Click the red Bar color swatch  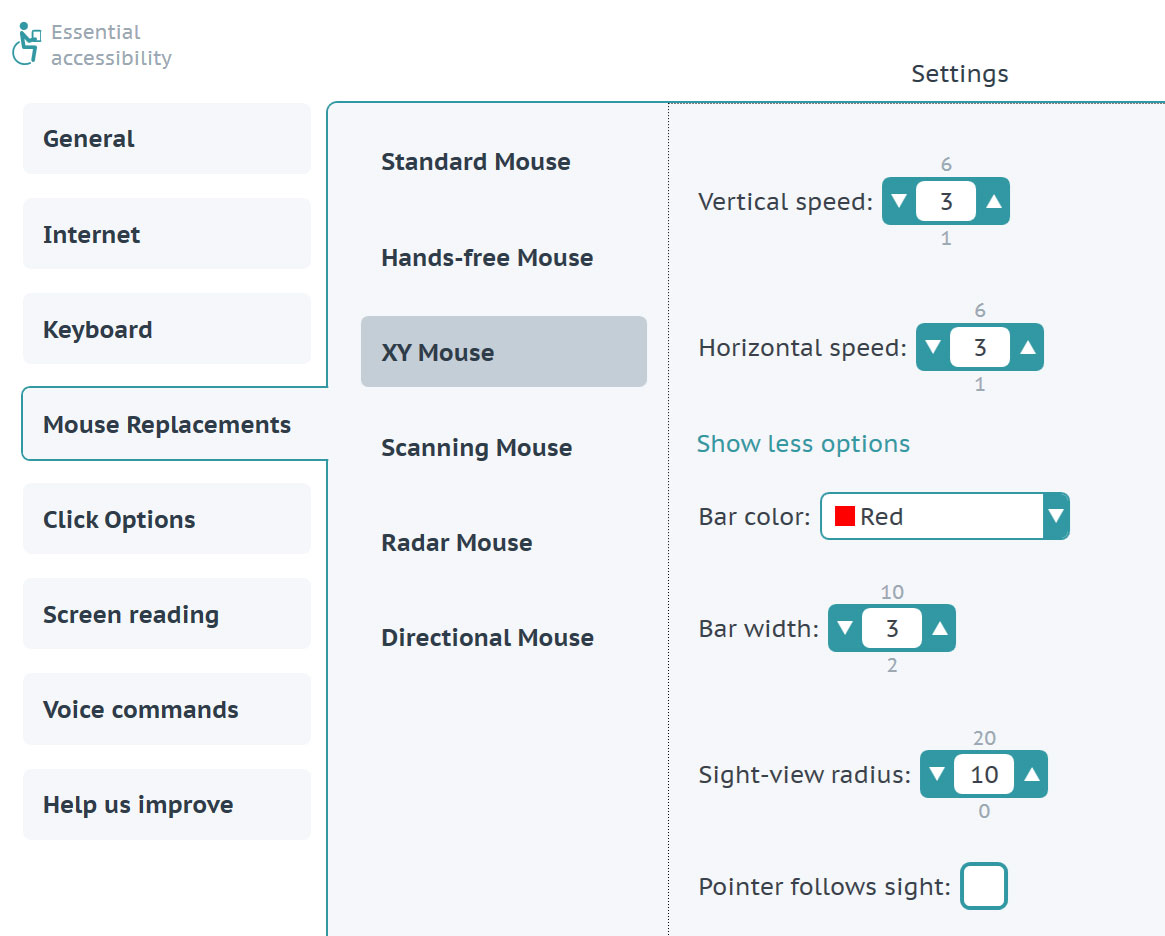point(845,516)
